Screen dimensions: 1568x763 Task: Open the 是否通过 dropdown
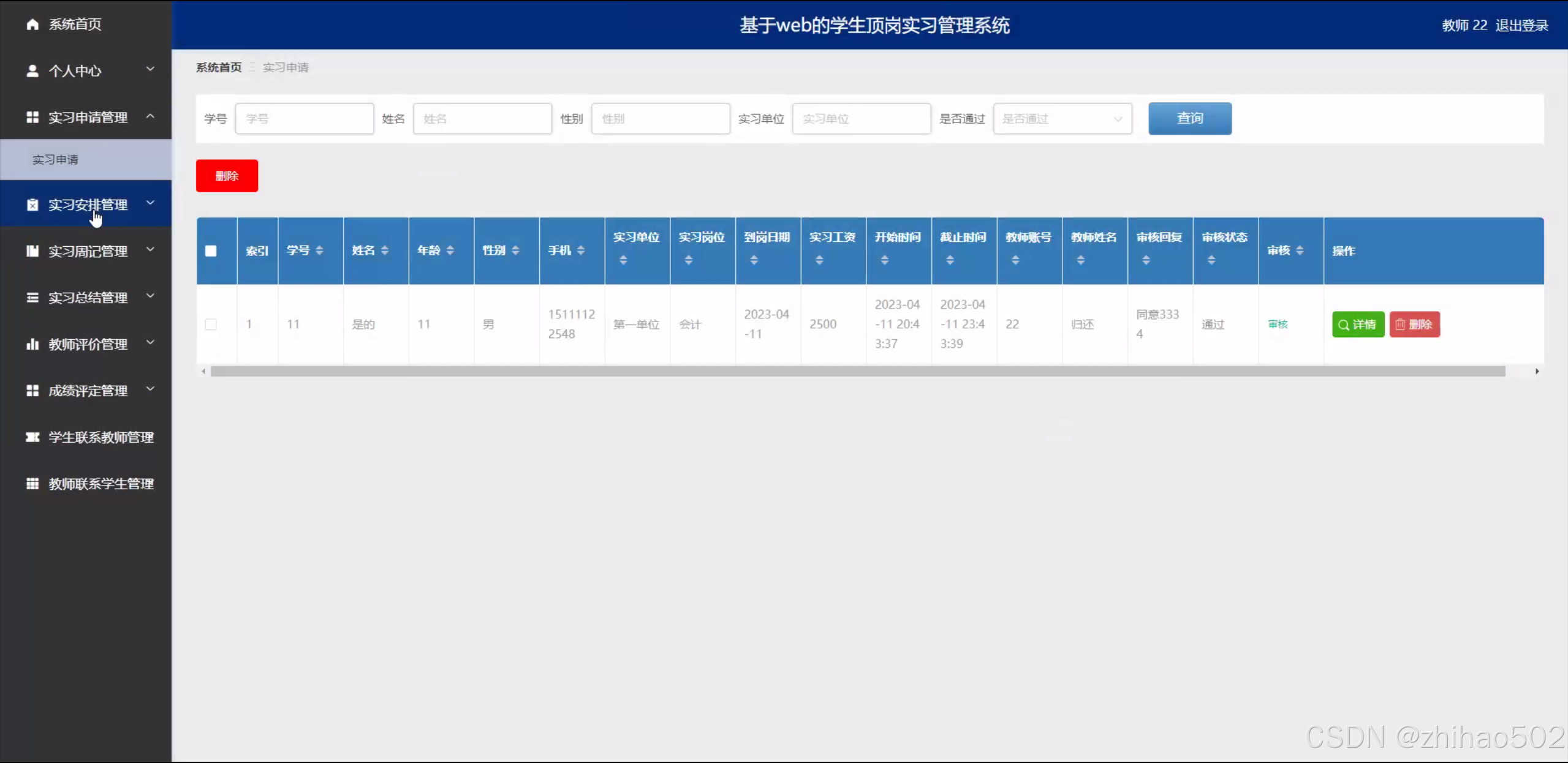coord(1062,118)
